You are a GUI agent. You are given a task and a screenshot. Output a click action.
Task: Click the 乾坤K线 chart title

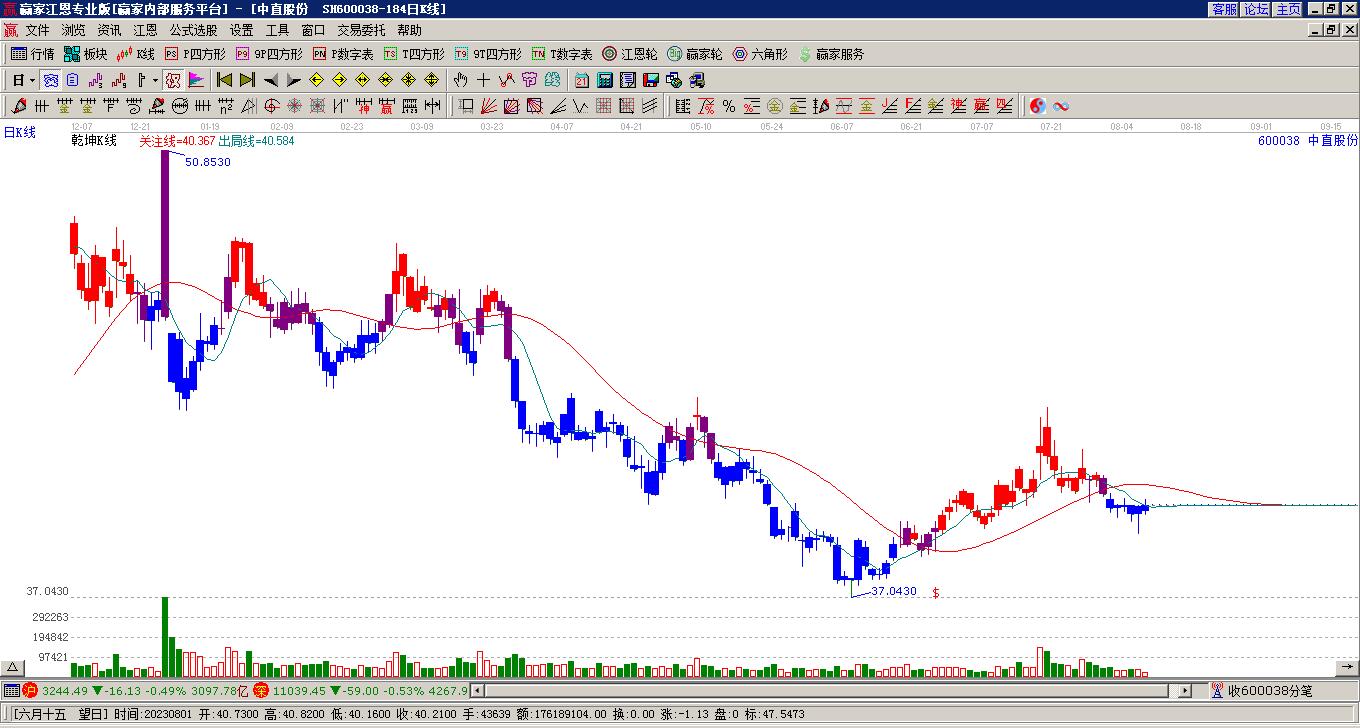[94, 141]
